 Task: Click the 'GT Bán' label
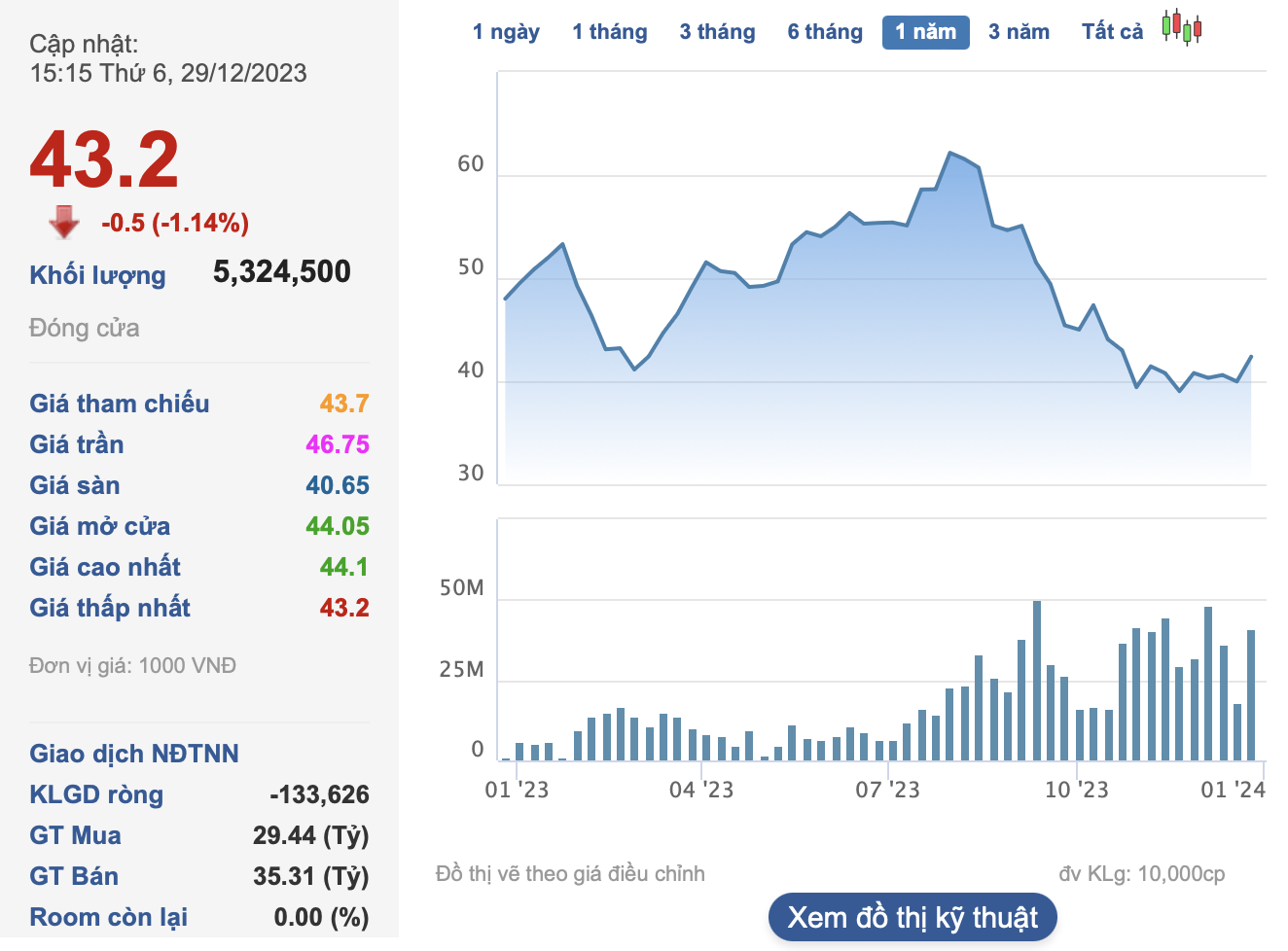click(74, 876)
